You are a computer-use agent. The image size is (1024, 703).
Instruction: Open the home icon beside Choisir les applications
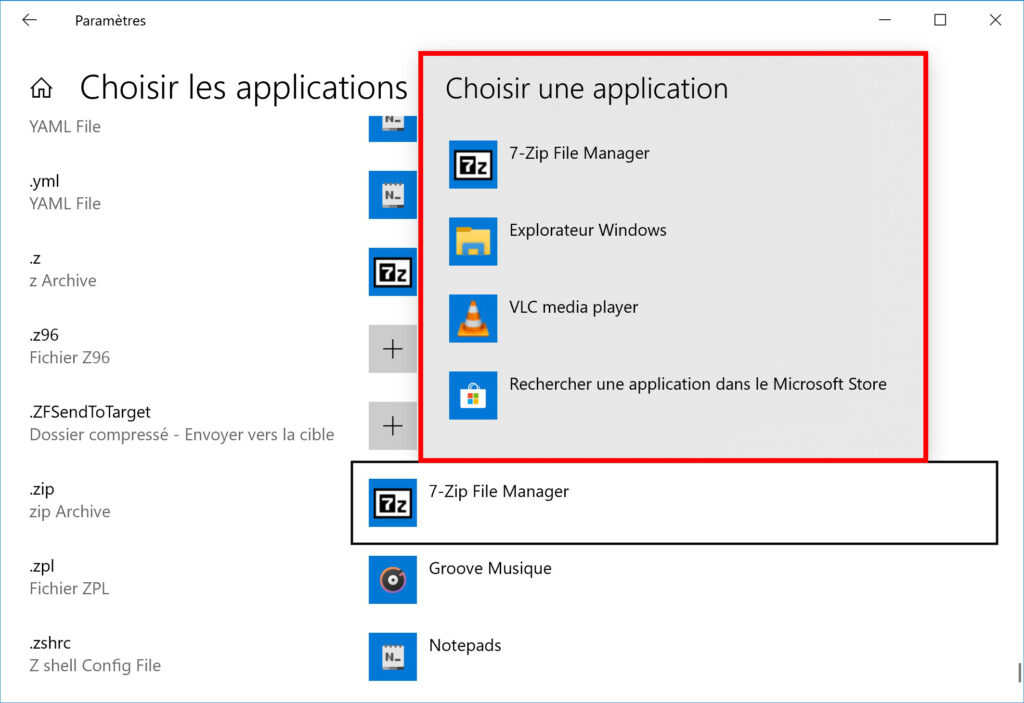pos(41,87)
